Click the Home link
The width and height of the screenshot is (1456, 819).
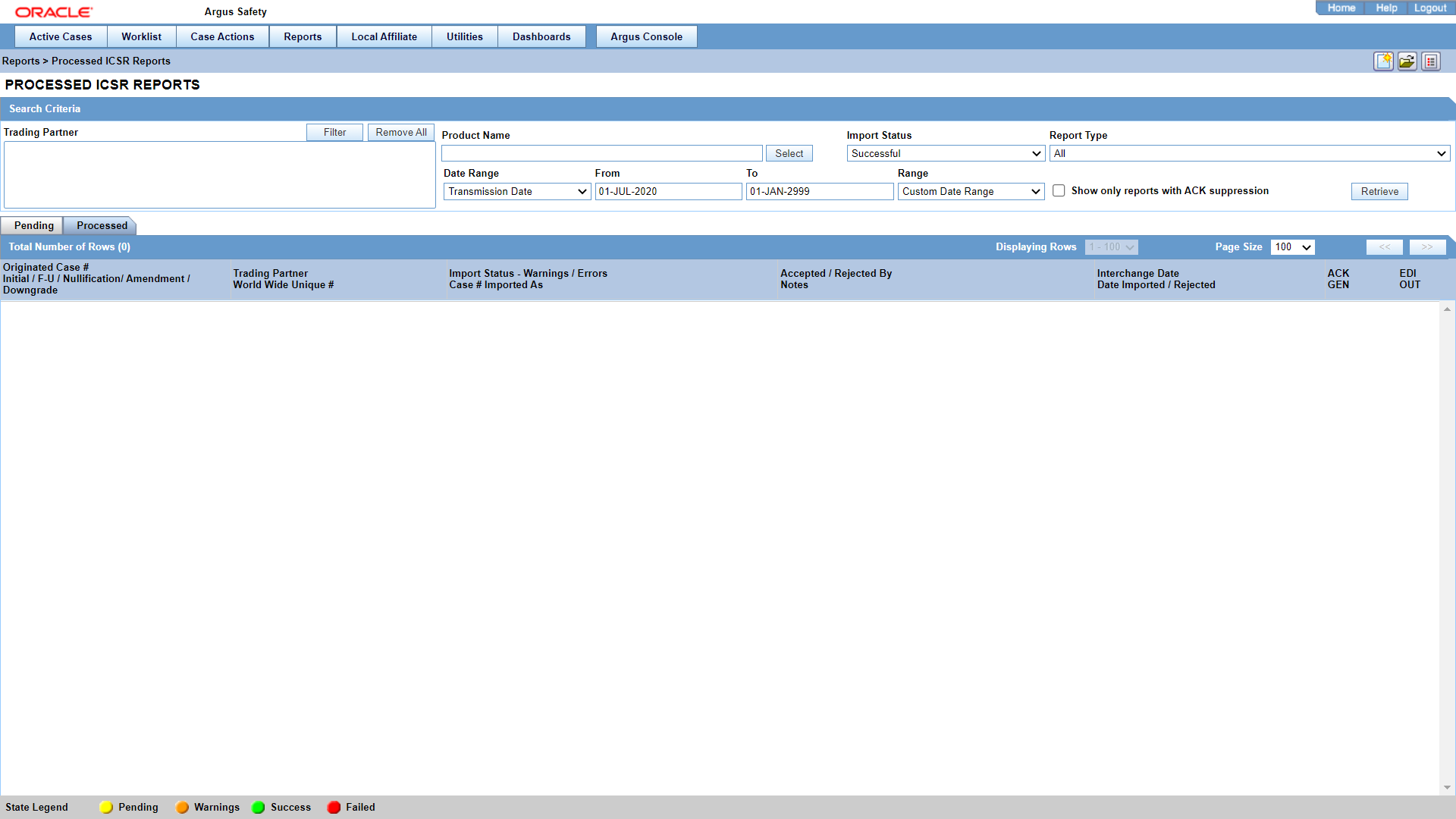1341,8
